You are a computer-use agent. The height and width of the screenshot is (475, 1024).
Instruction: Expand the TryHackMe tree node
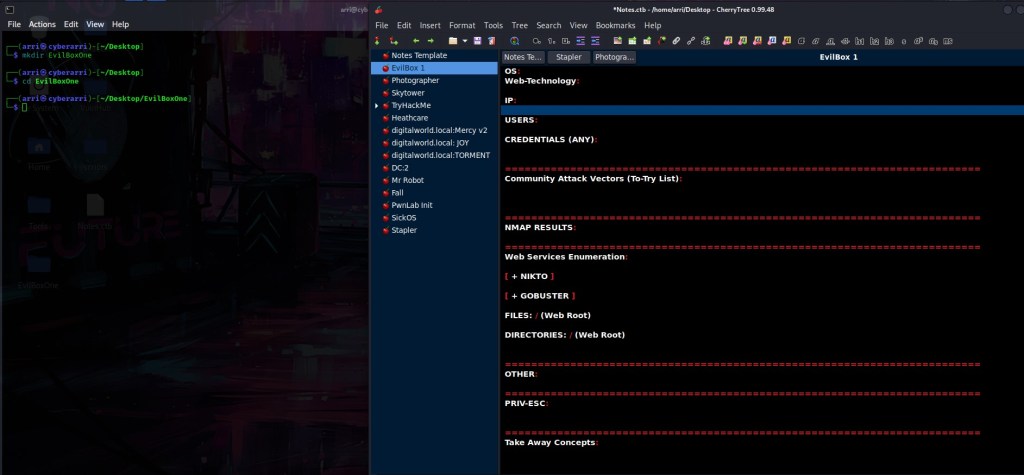tap(377, 105)
